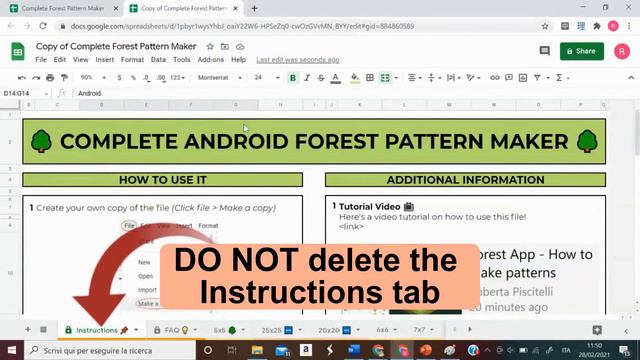Star the Copy of Complete Forest Pattern Maker document
640x360 pixels.
(x=210, y=47)
